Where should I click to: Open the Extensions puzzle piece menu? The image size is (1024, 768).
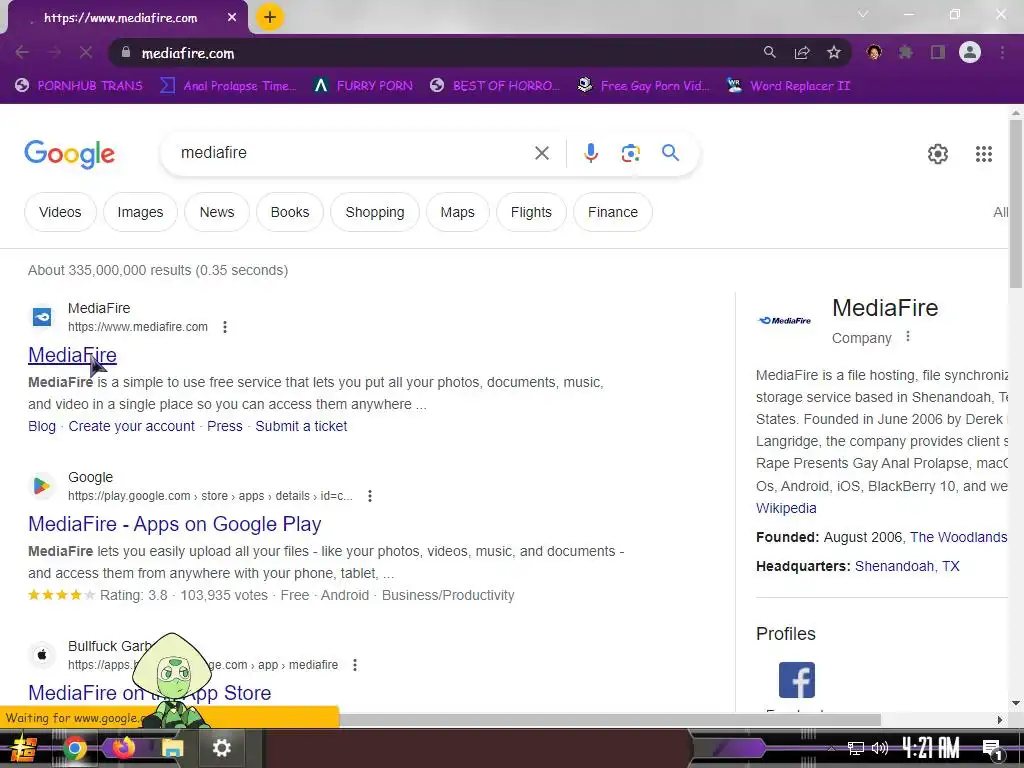pos(906,52)
